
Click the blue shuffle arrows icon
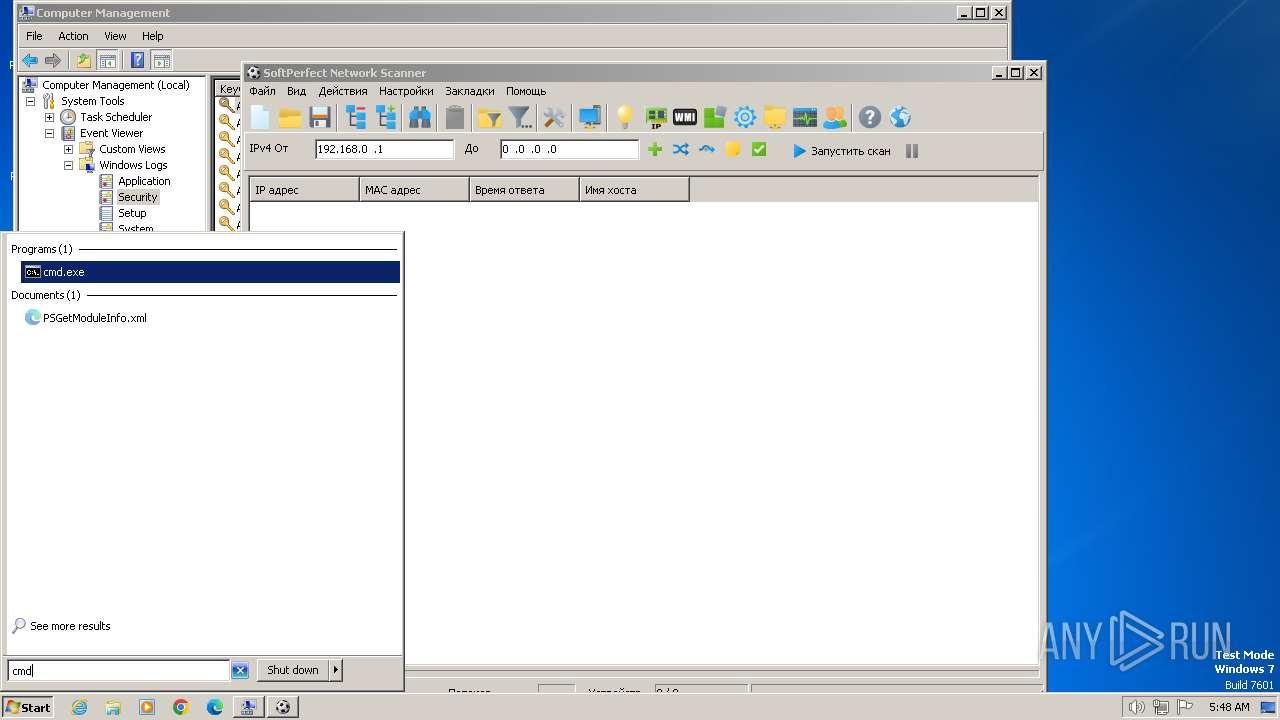(681, 150)
